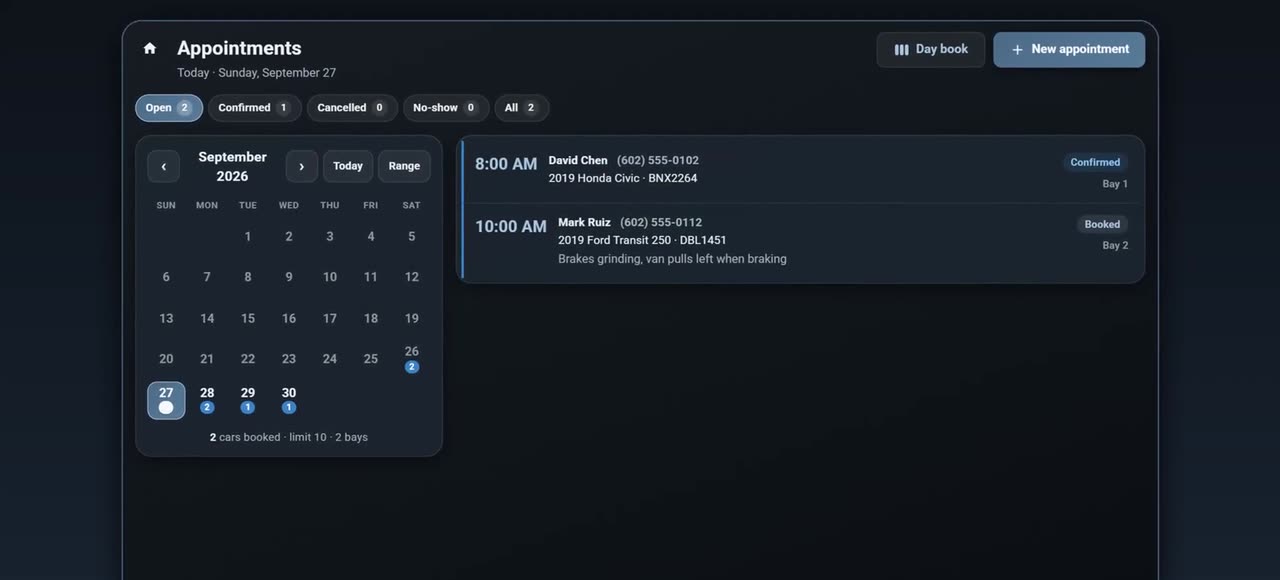
Task: Jump to Today in the calendar
Action: [x=348, y=166]
